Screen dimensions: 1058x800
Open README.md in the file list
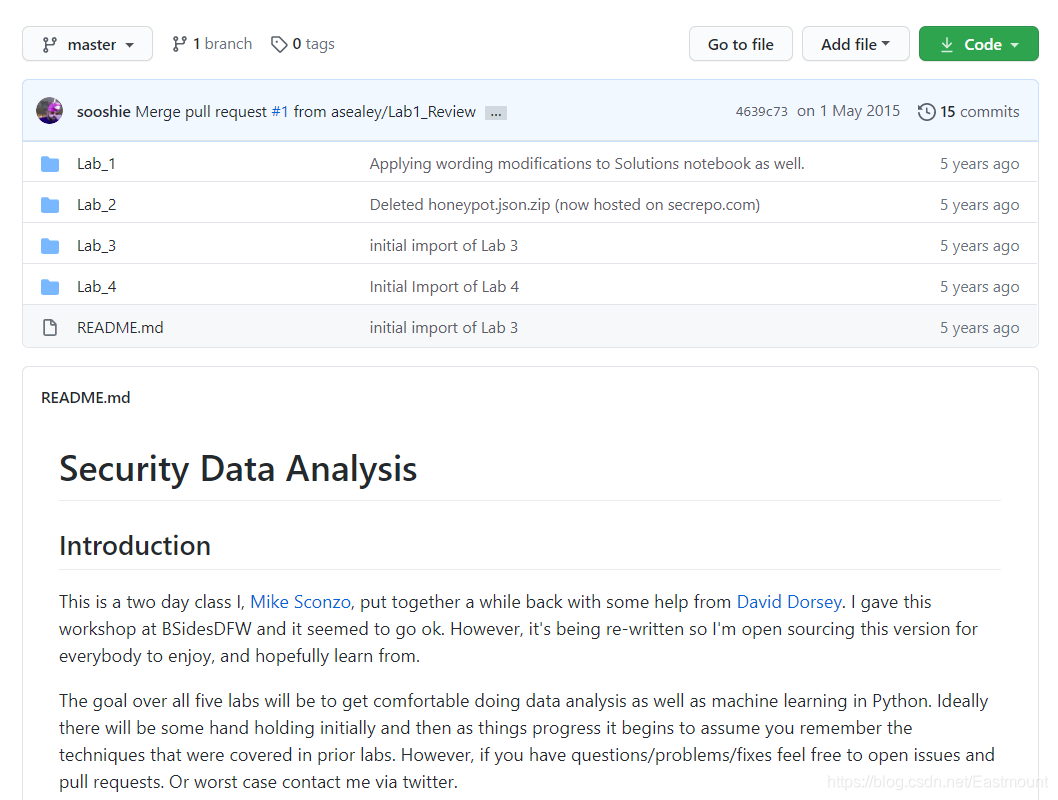point(120,327)
